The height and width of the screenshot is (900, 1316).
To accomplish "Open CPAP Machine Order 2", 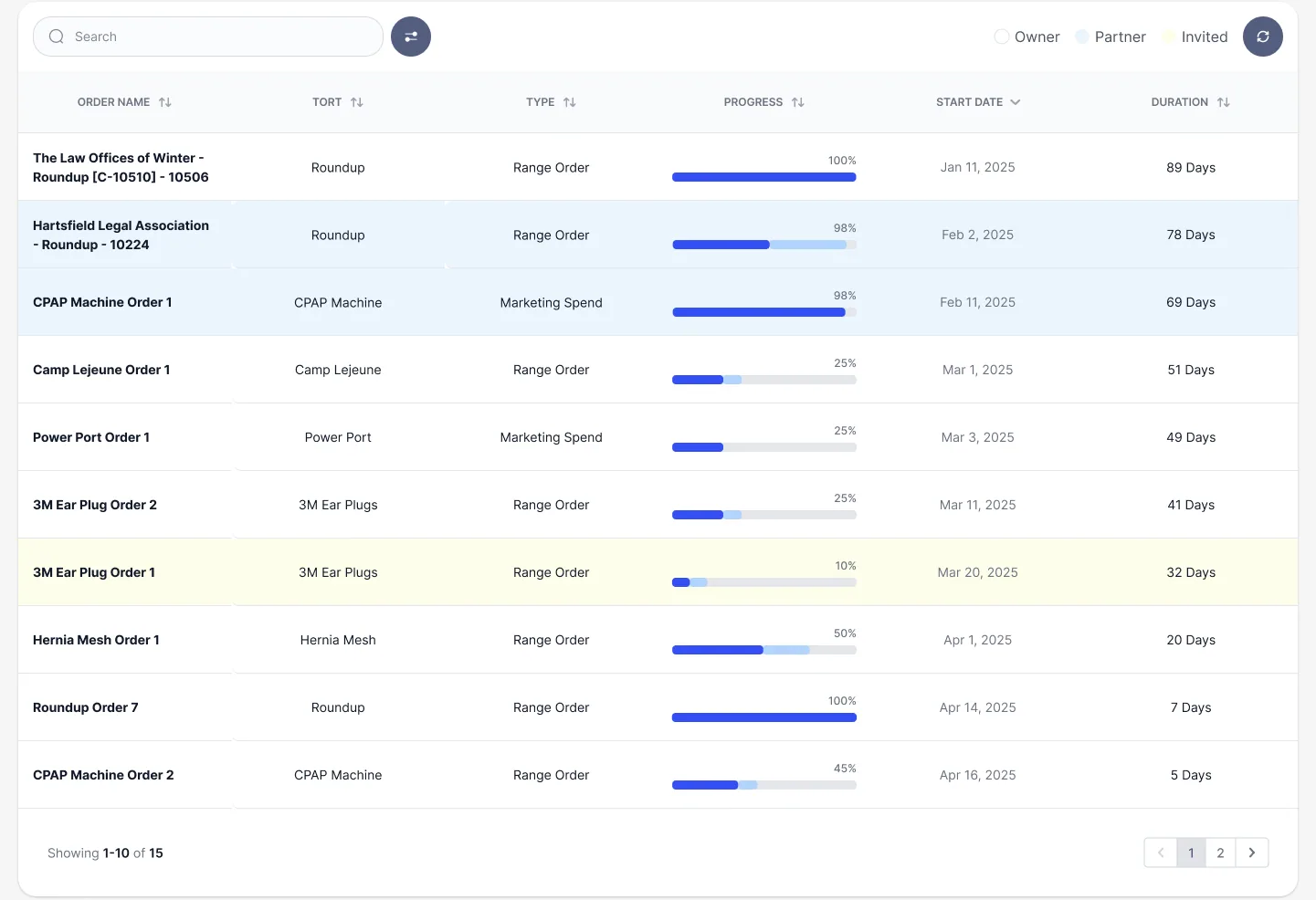I will (103, 775).
